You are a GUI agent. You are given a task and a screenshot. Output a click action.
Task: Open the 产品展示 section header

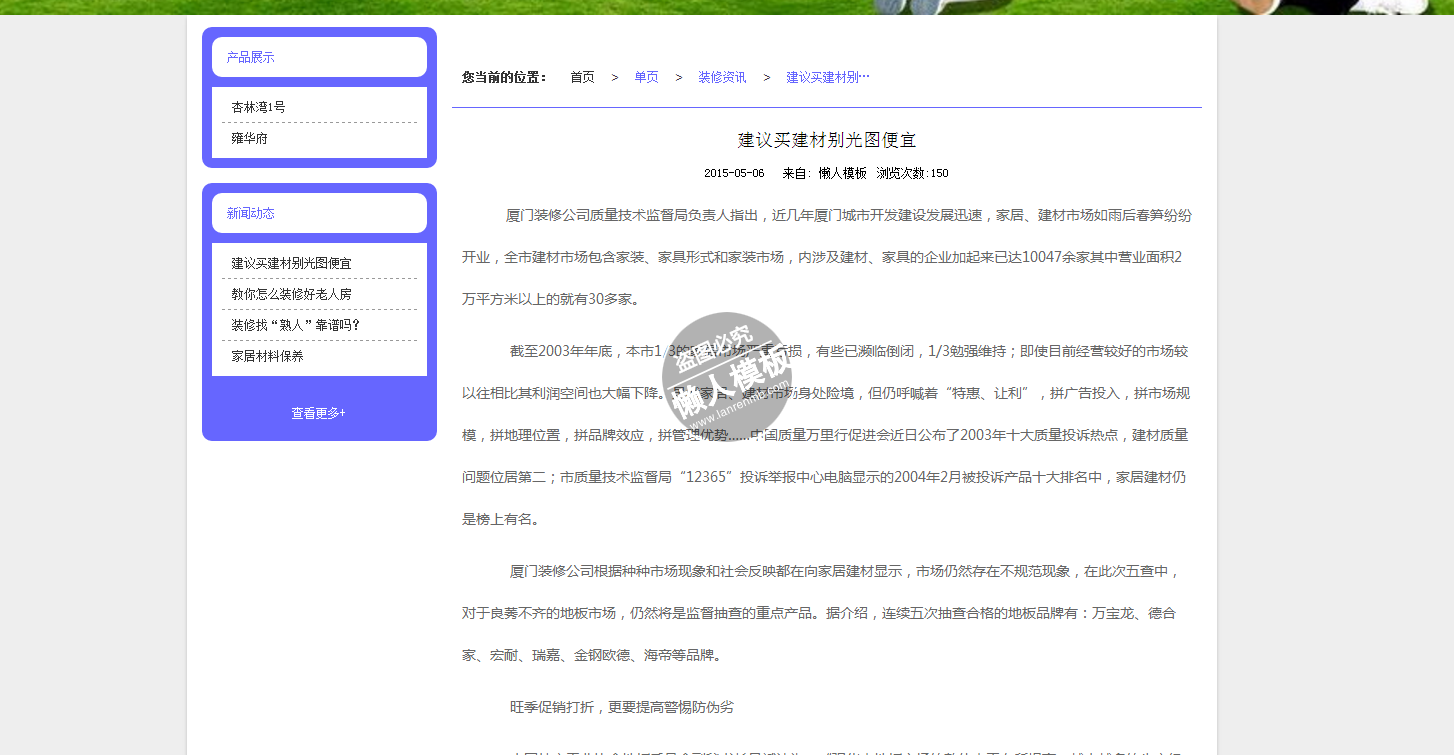250,58
